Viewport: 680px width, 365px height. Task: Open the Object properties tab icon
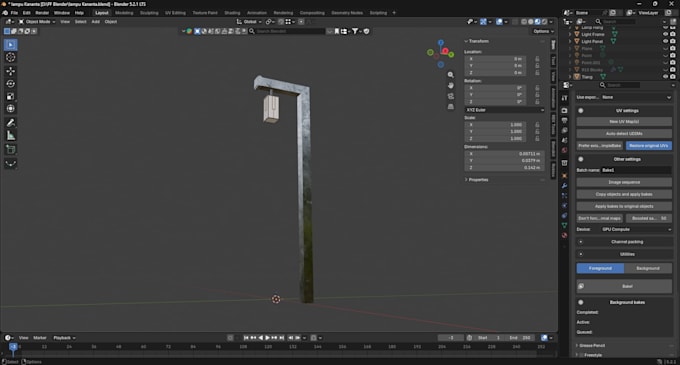tap(564, 176)
